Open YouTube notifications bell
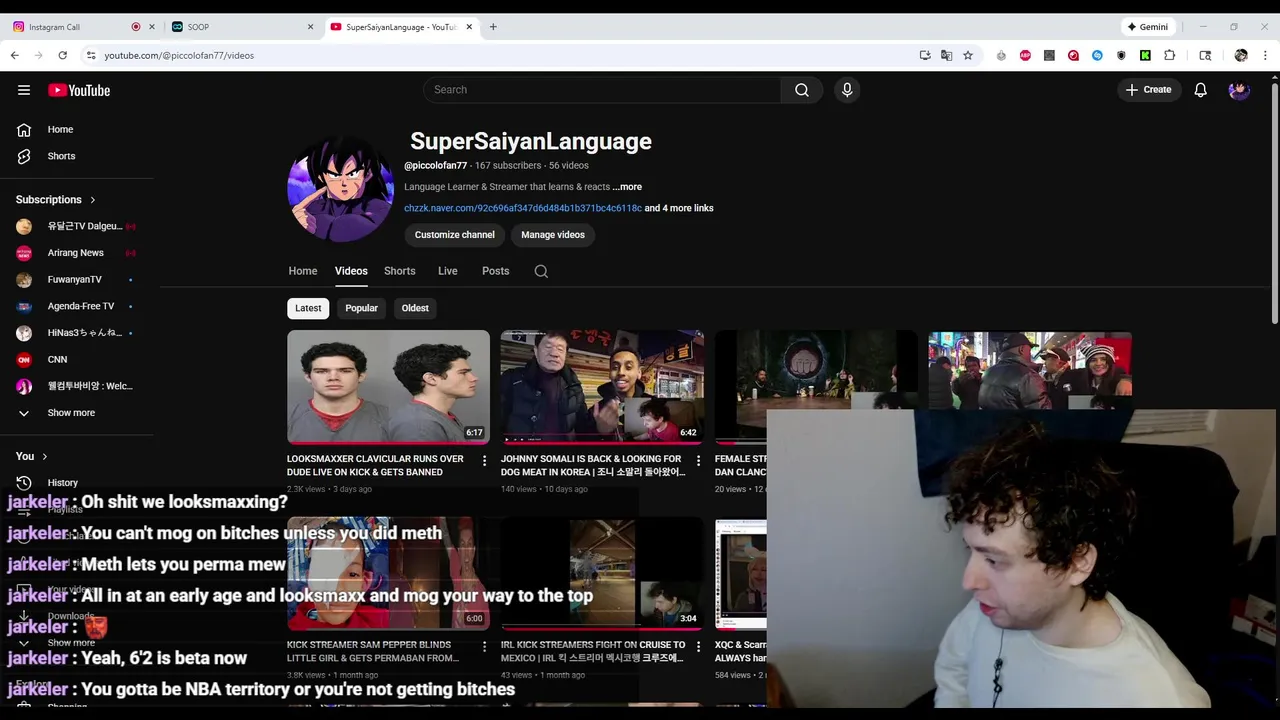The height and width of the screenshot is (720, 1280). pyautogui.click(x=1201, y=90)
